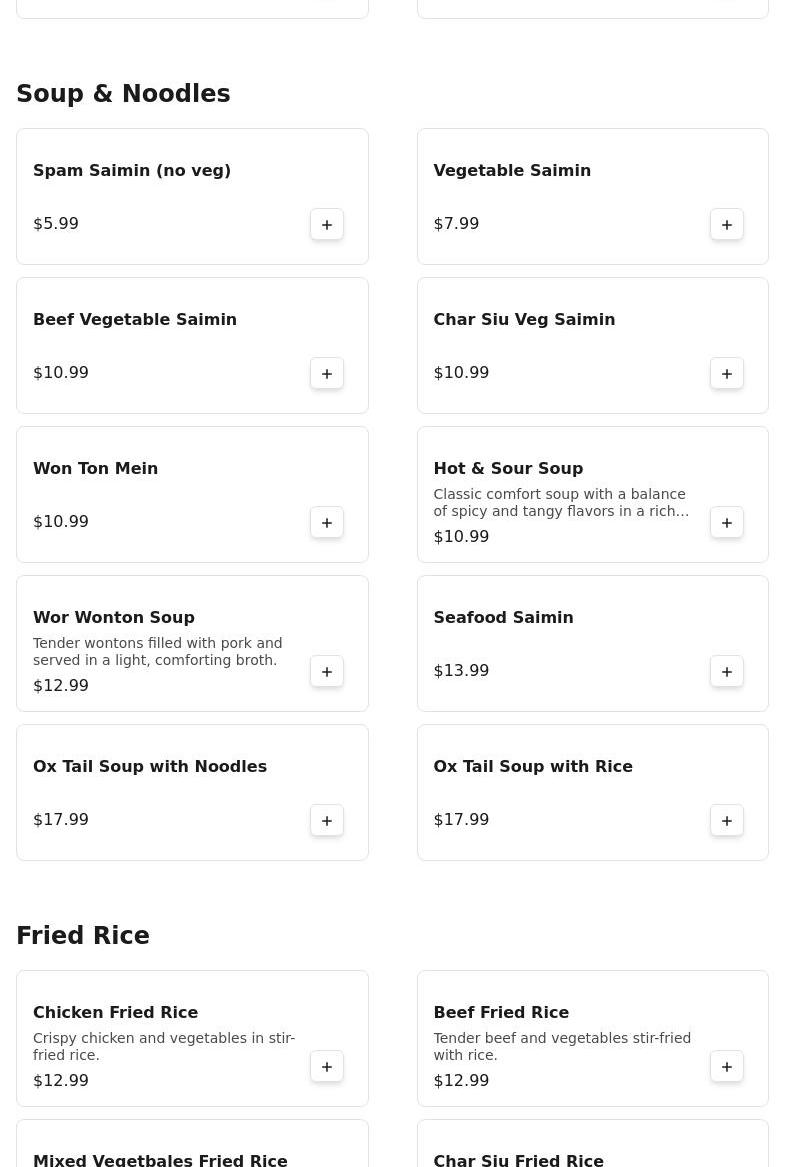Add Hot & Sour Soup to cart
The width and height of the screenshot is (785, 1167).
tap(727, 523)
